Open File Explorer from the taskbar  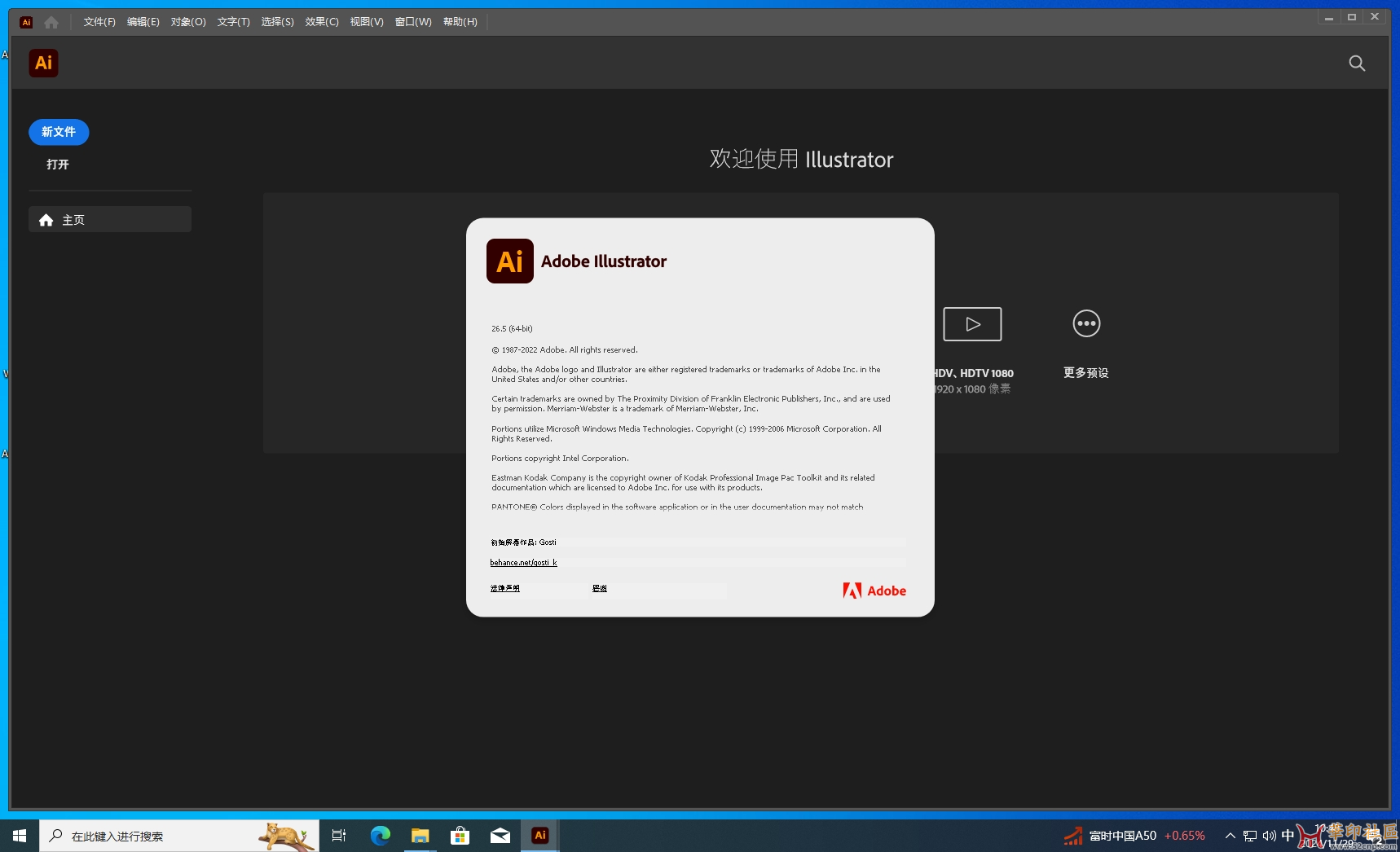420,836
